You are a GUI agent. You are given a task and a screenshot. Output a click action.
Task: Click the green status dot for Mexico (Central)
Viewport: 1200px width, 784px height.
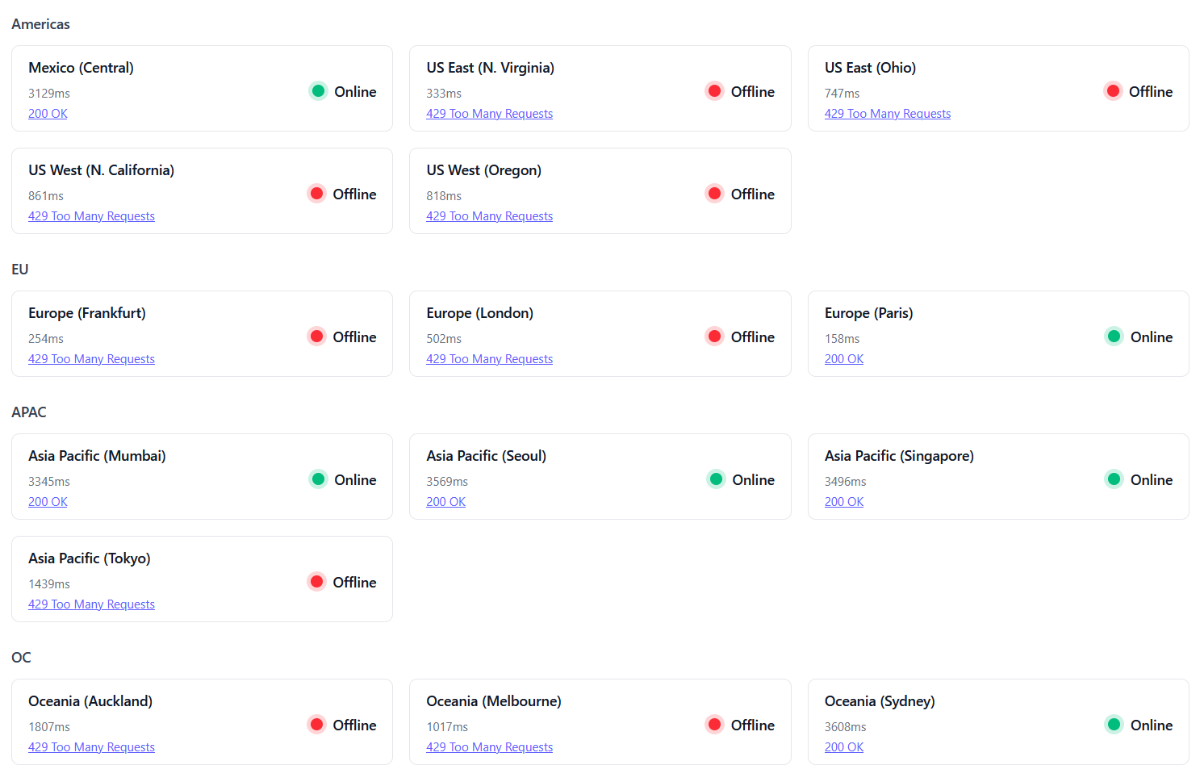318,91
